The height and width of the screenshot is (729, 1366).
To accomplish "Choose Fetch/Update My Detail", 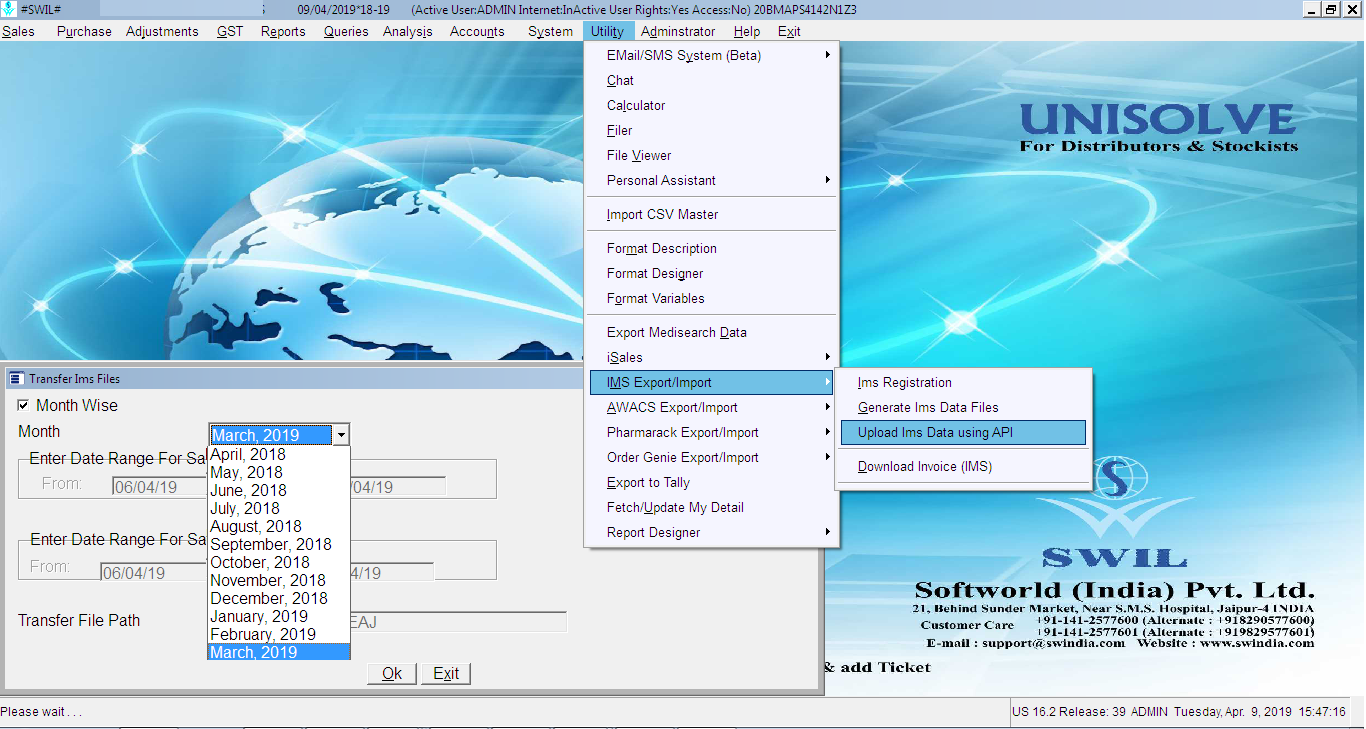I will coord(712,507).
